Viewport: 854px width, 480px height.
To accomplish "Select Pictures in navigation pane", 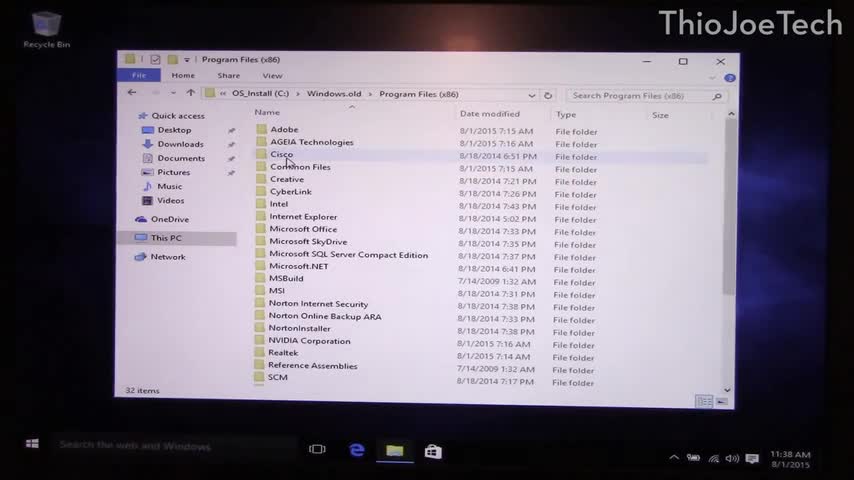I will pyautogui.click(x=174, y=172).
